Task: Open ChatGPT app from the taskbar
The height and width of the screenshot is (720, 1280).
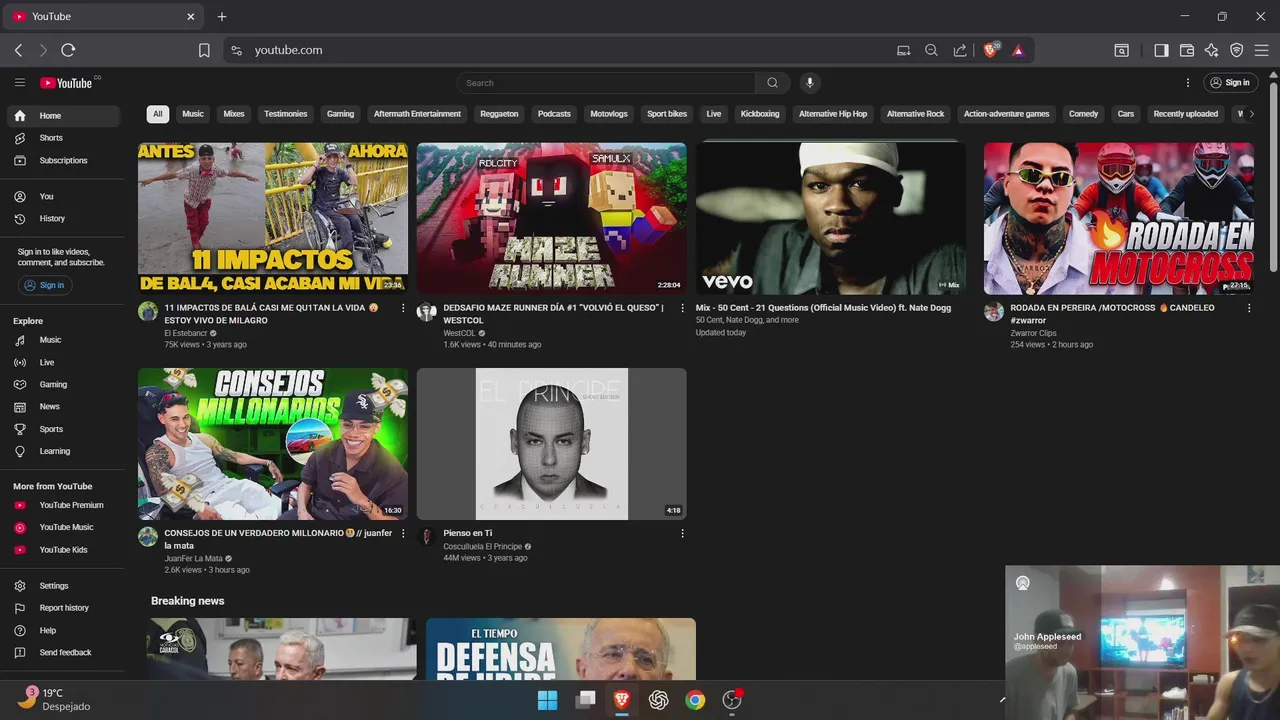Action: point(658,700)
